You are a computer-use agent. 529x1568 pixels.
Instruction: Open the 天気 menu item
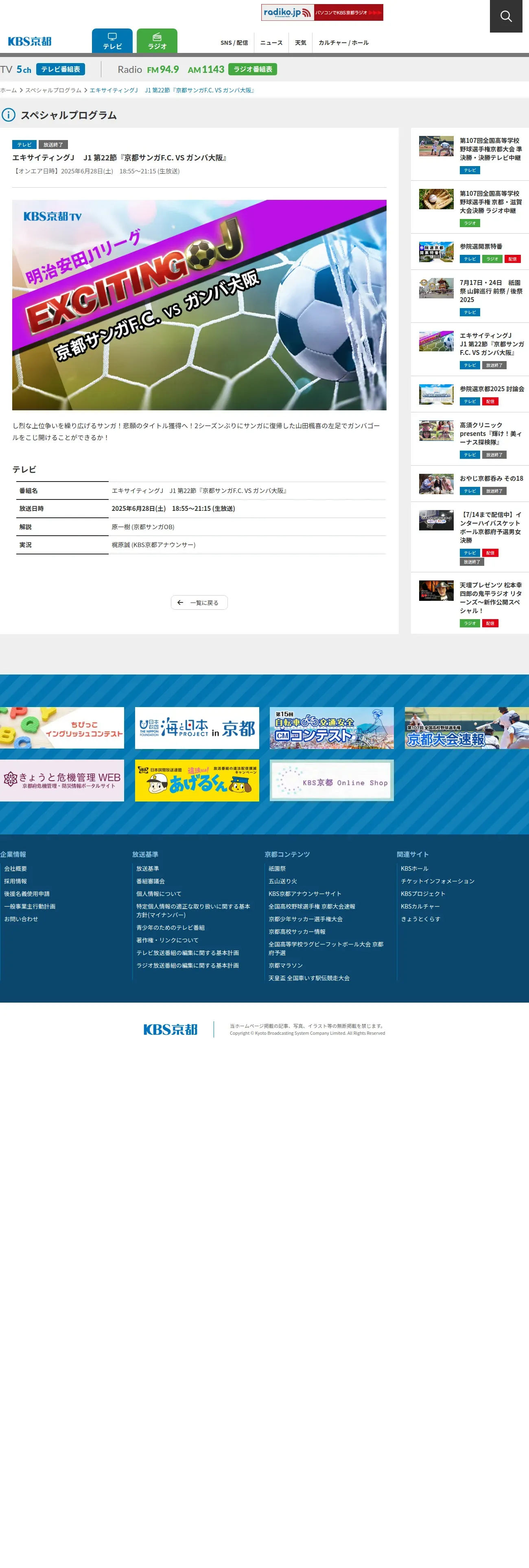(301, 43)
